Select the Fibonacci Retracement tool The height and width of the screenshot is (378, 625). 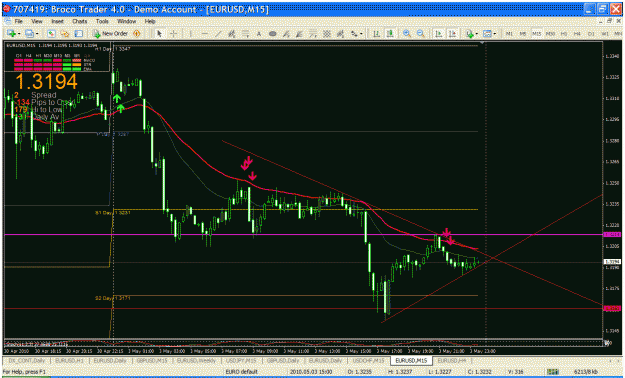pyautogui.click(x=246, y=34)
